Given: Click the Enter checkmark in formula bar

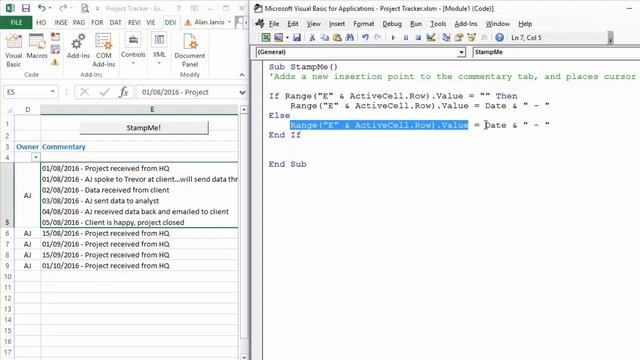Looking at the screenshot, I should [x=104, y=92].
